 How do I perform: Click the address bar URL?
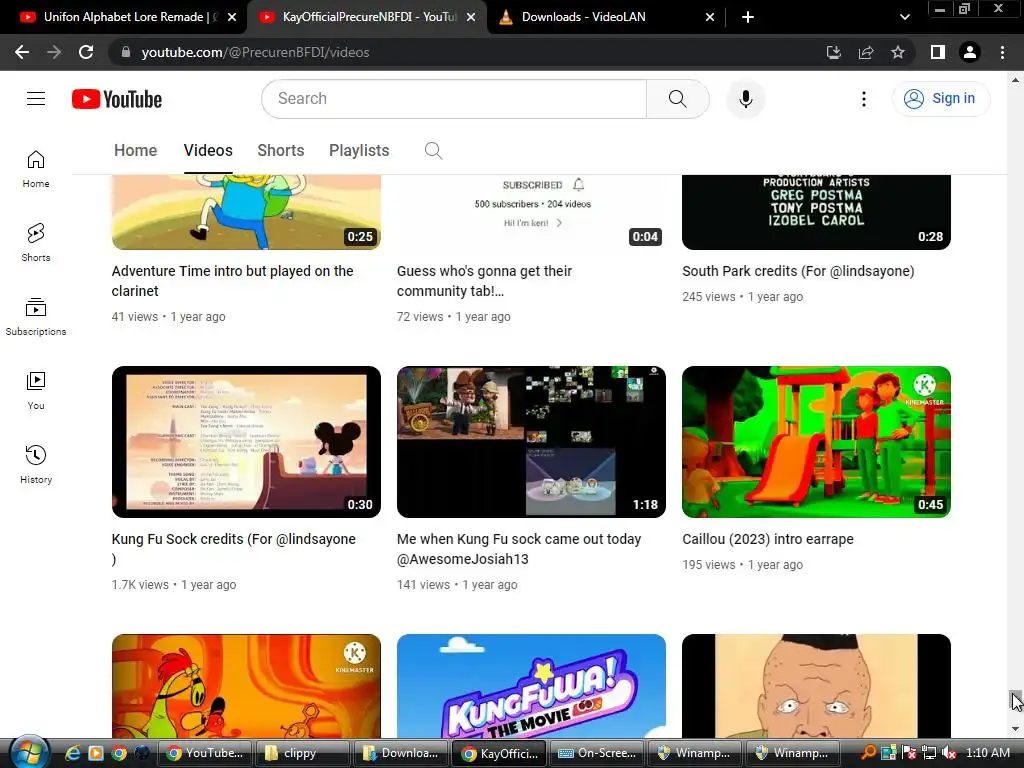click(x=255, y=52)
